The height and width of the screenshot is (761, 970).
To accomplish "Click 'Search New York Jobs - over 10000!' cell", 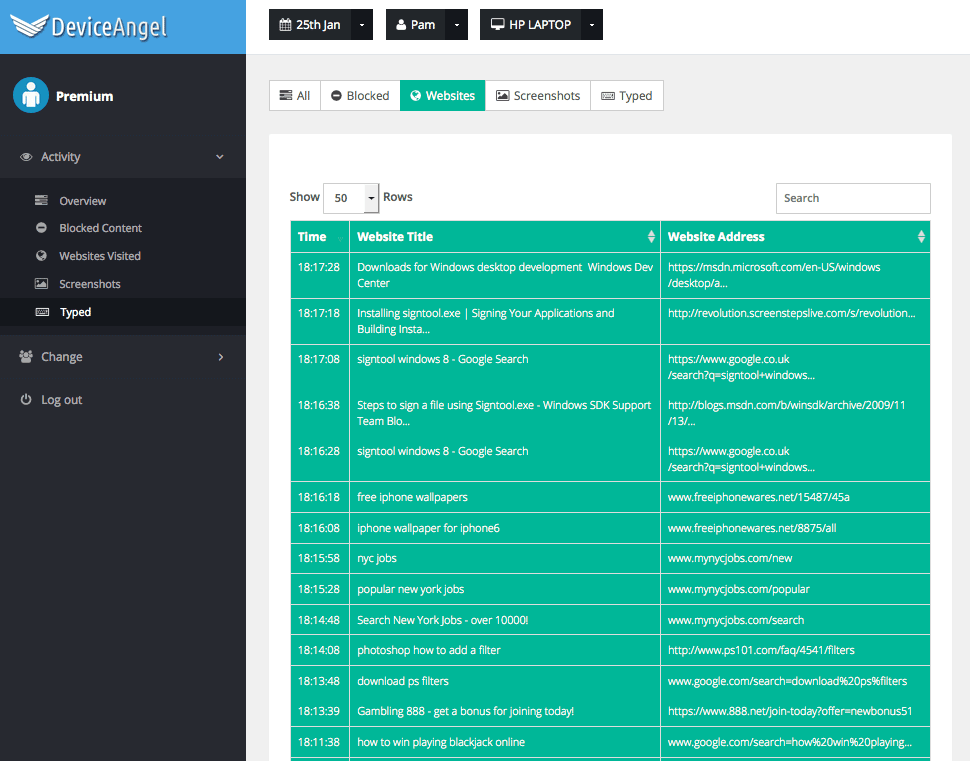I will (505, 620).
